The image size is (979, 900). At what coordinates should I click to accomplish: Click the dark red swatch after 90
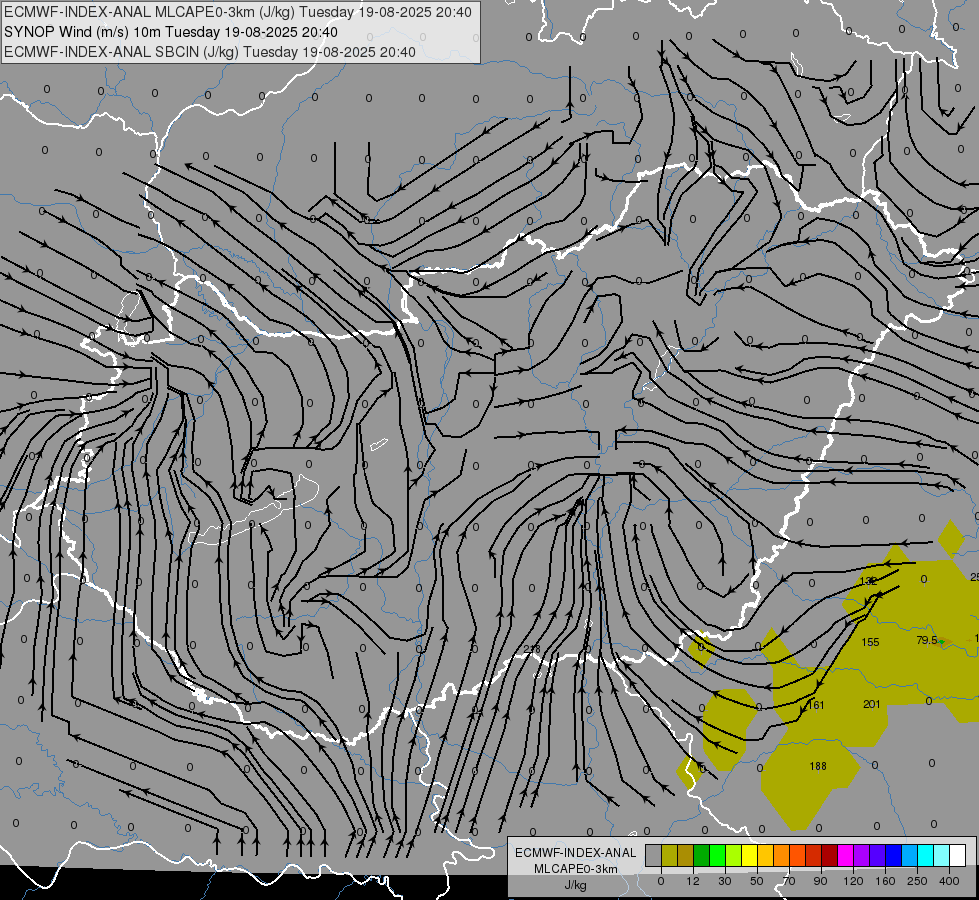pos(830,855)
